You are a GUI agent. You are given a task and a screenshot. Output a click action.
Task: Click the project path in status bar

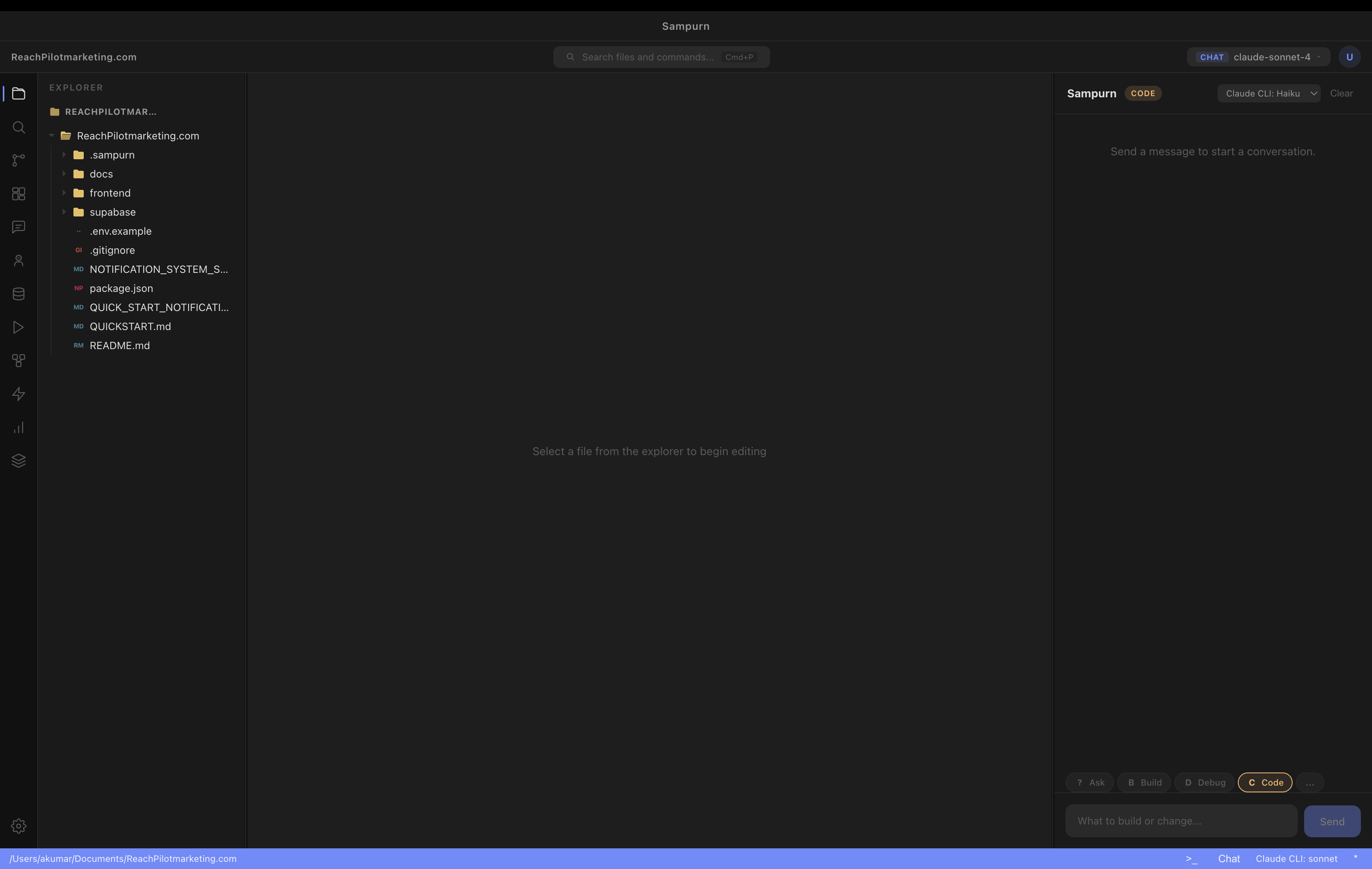123,859
